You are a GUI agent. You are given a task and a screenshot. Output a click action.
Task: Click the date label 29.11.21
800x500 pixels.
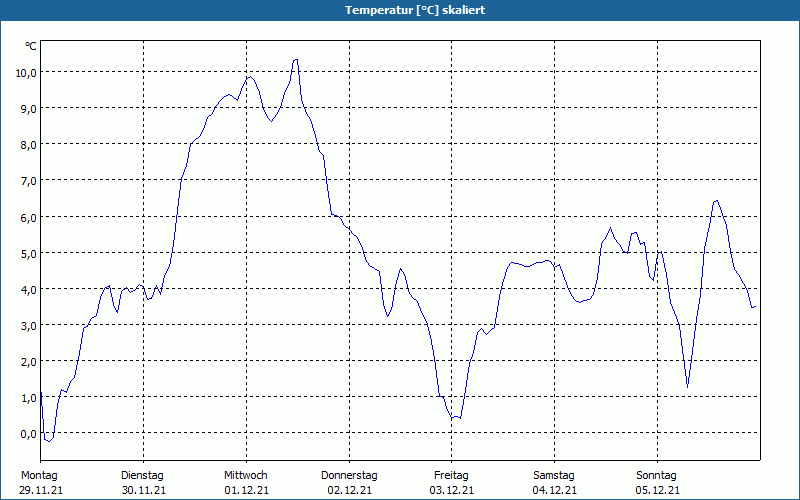pyautogui.click(x=40, y=490)
